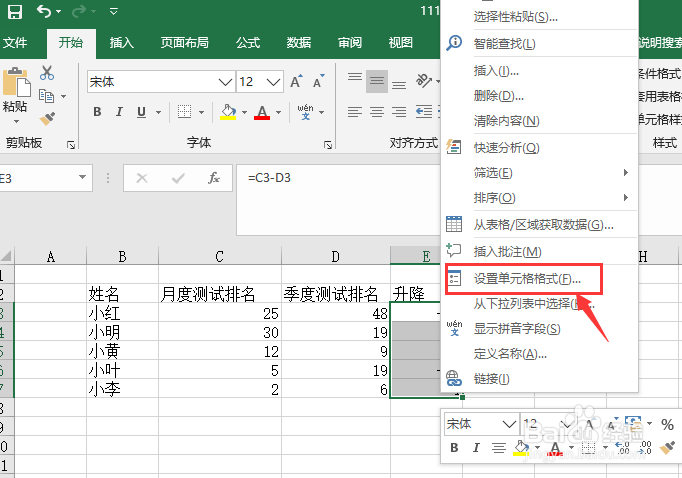Select Bottom Align in the alignment group

tap(399, 85)
